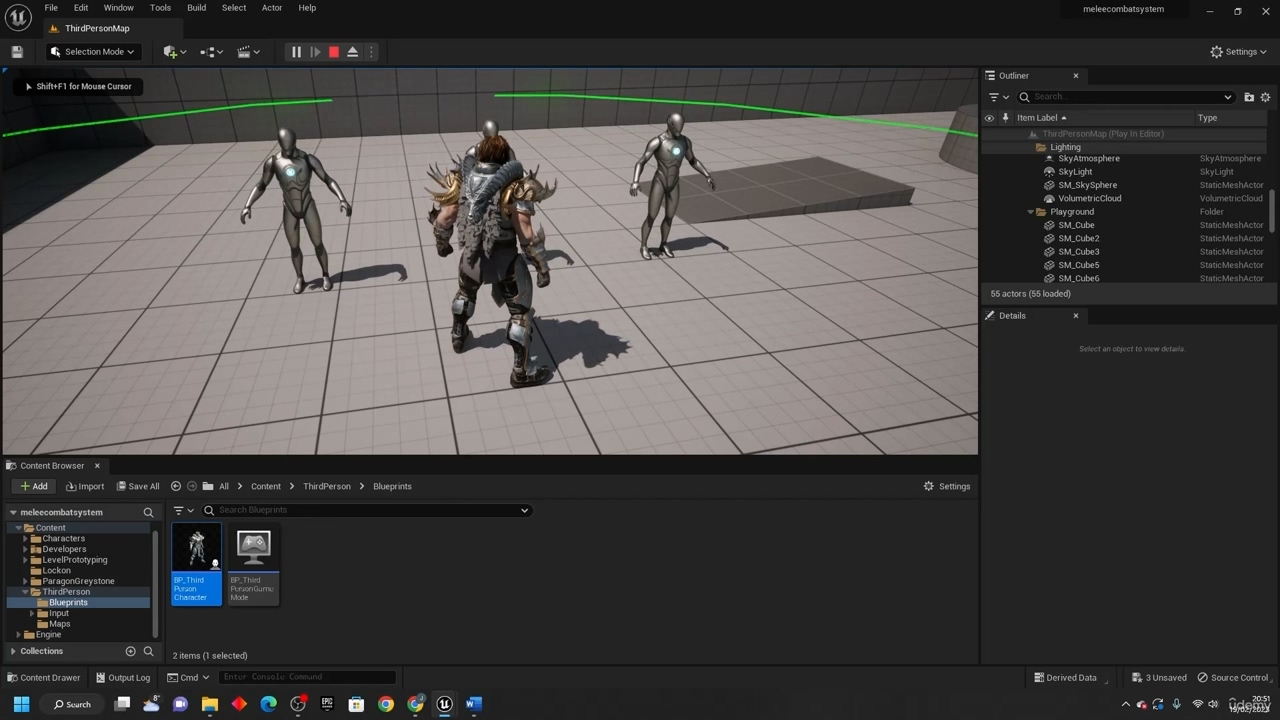Open the Selection Mode dropdown
The width and height of the screenshot is (1280, 720).
point(92,52)
